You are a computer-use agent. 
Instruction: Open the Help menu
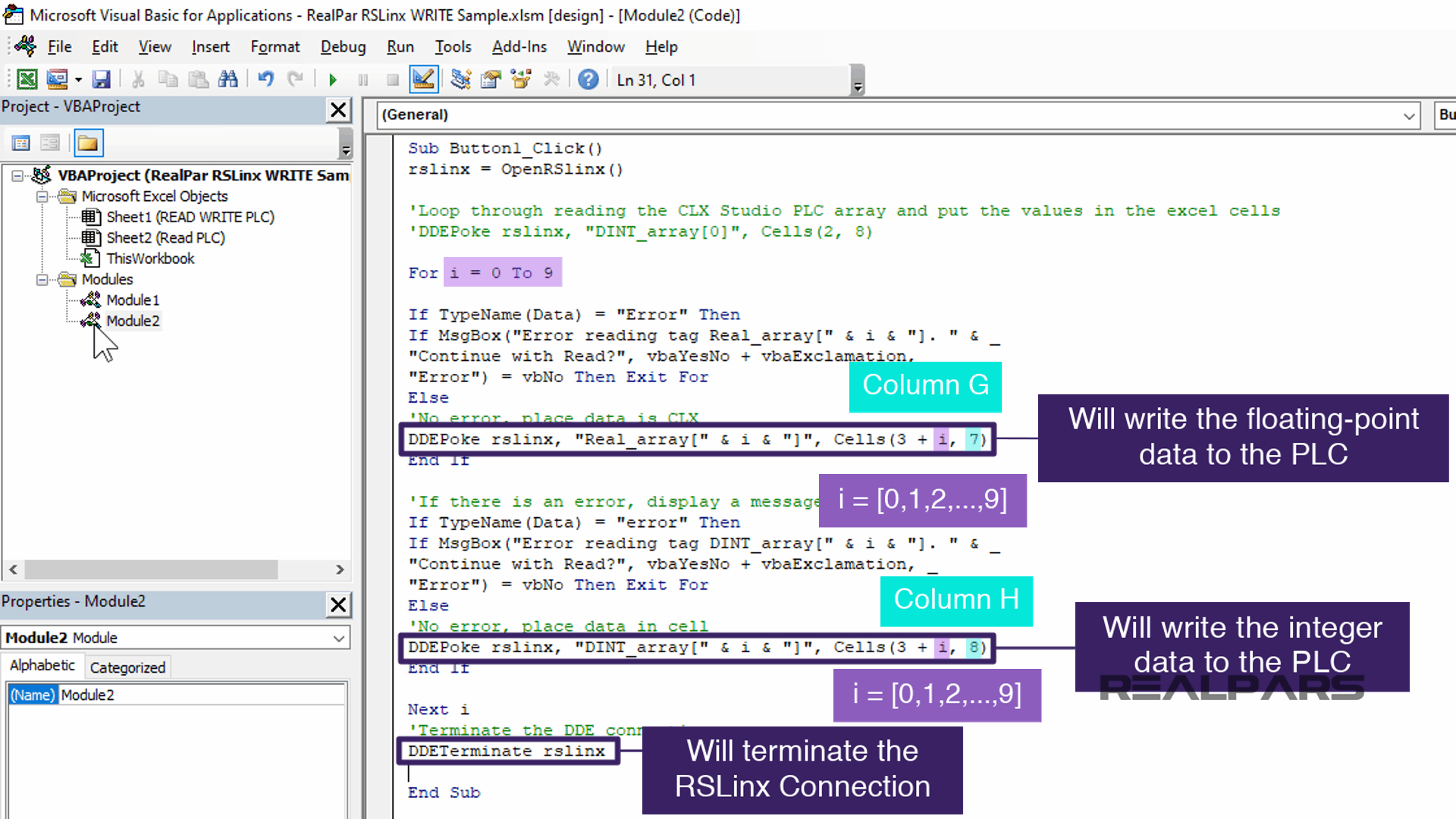[661, 47]
